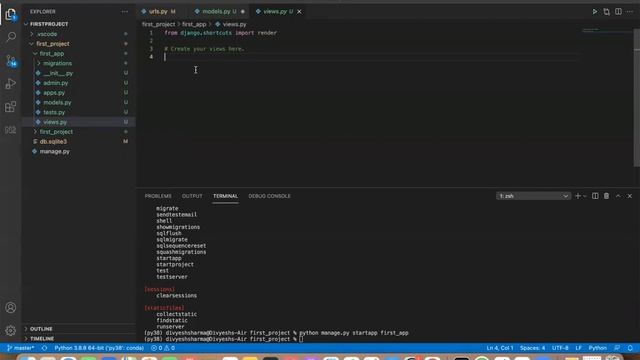
Task: Open the OUTPUT panel tab
Action: (x=192, y=196)
